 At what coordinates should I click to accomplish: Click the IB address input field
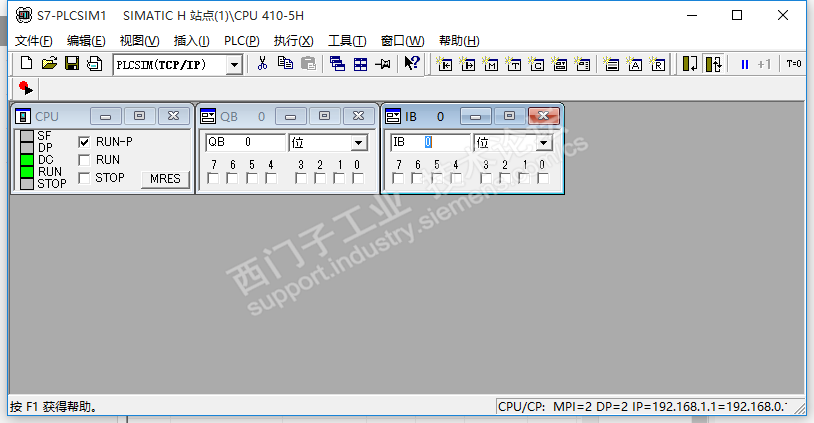point(430,142)
